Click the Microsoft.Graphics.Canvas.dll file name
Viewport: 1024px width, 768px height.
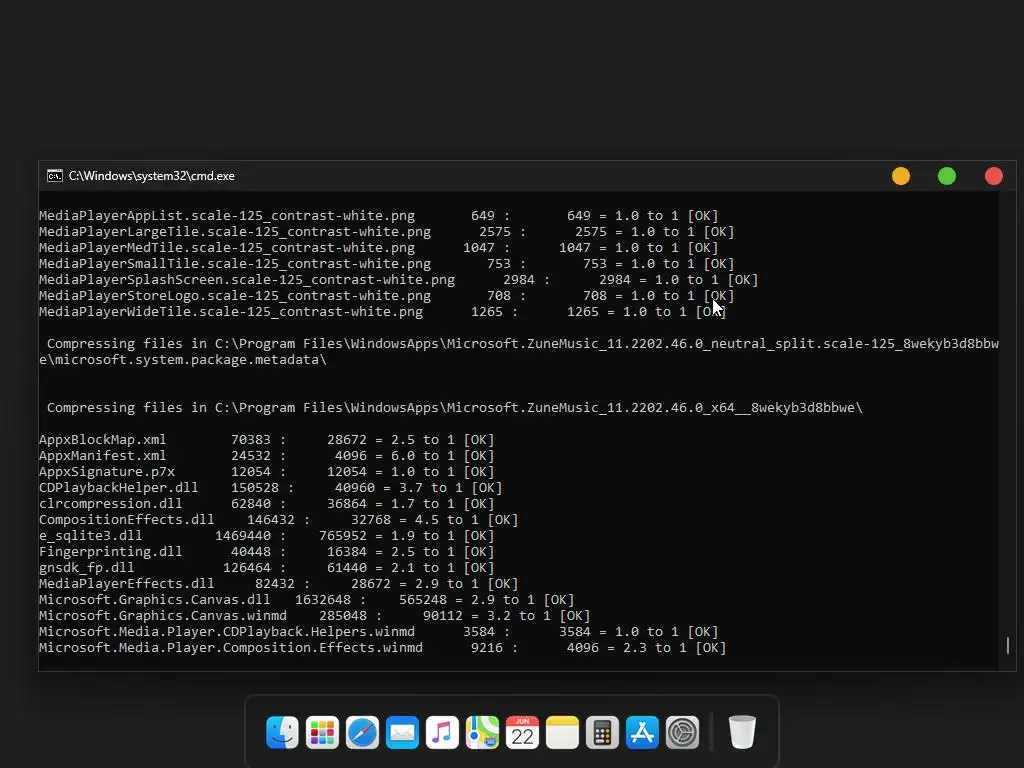(154, 600)
